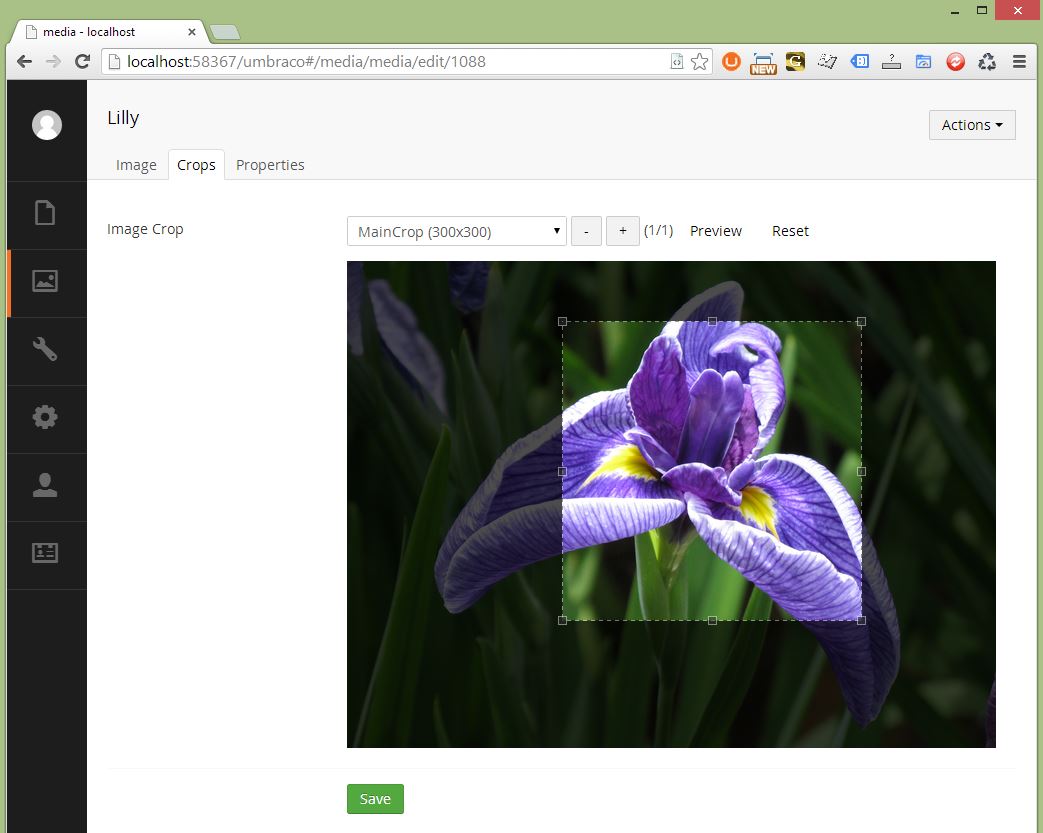Image resolution: width=1043 pixels, height=833 pixels.
Task: Open the Users section person icon
Action: tap(45, 485)
